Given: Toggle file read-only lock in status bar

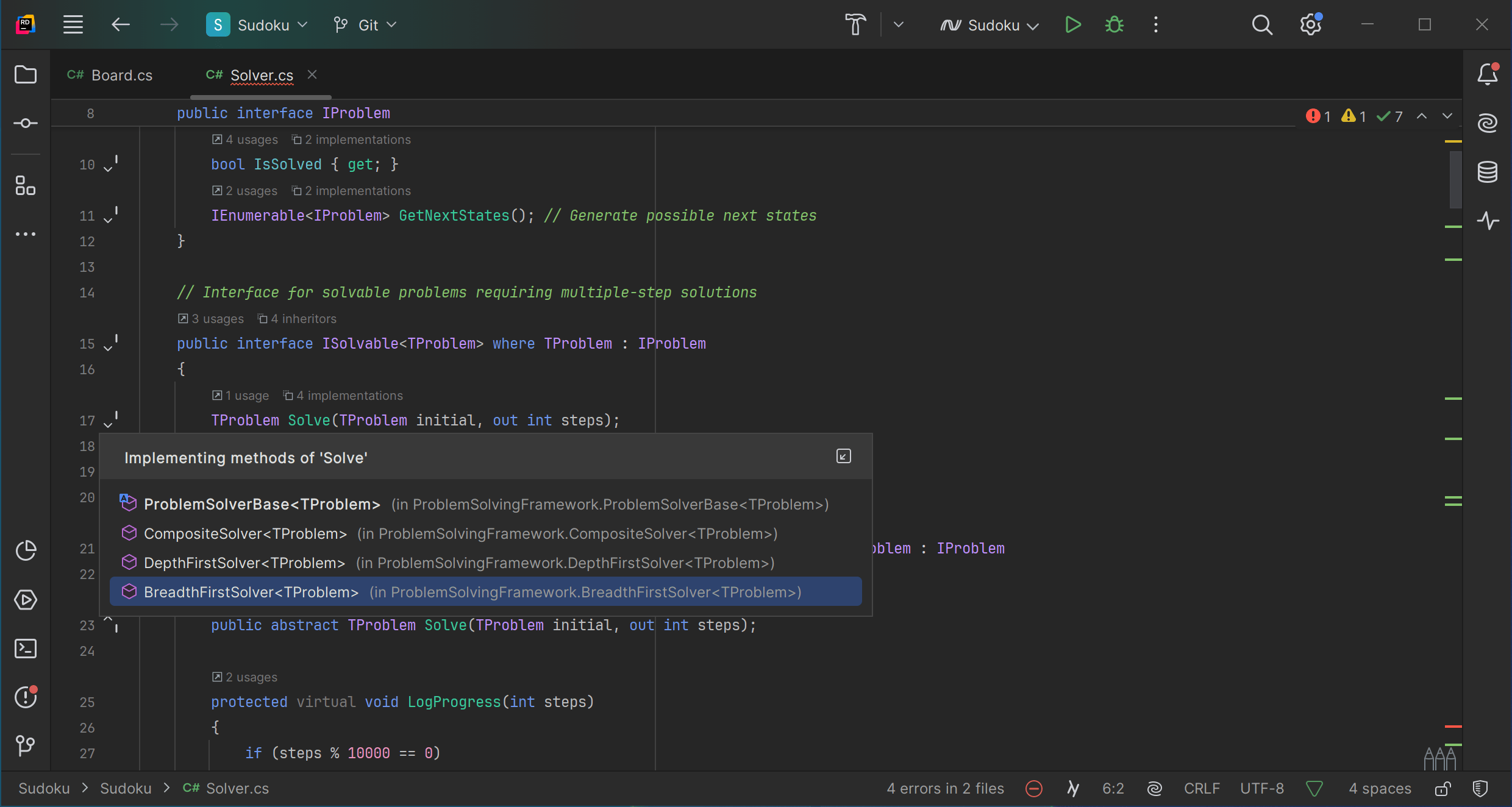Looking at the screenshot, I should click(1442, 789).
